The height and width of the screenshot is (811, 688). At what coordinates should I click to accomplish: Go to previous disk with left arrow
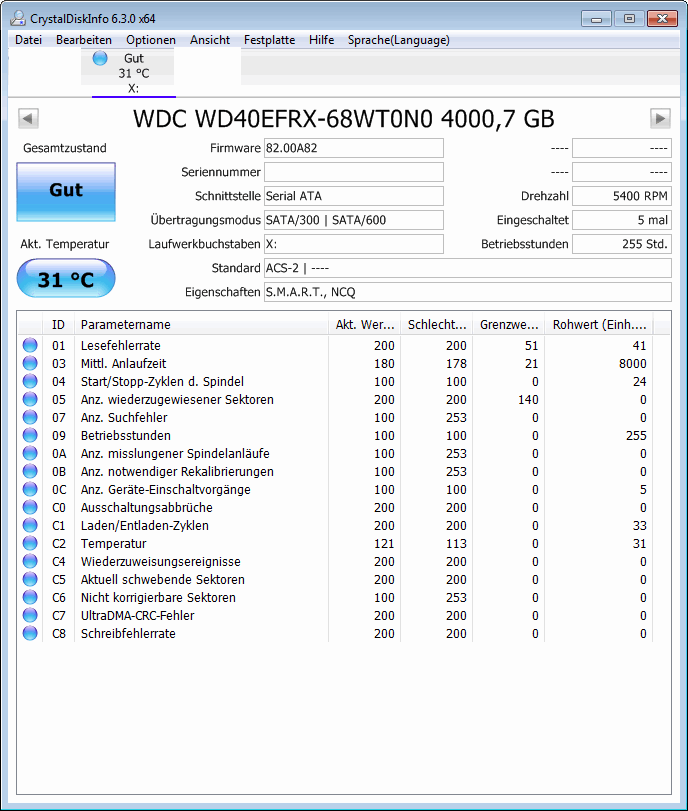coord(28,118)
